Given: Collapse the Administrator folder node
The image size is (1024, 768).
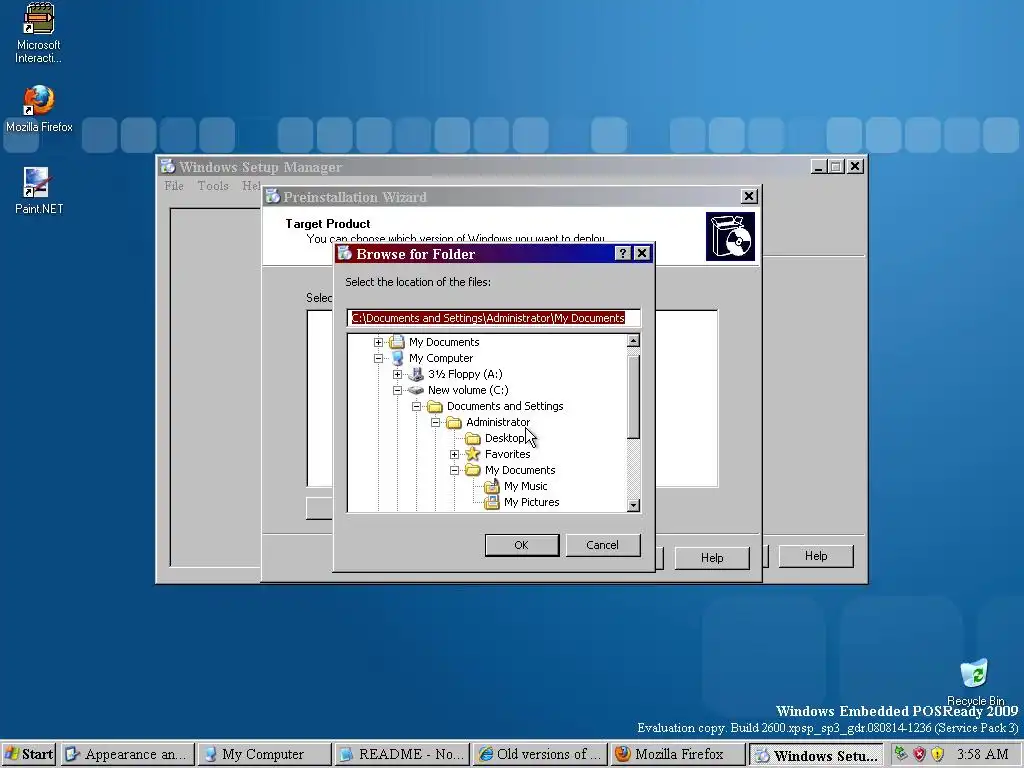Looking at the screenshot, I should (x=436, y=423).
